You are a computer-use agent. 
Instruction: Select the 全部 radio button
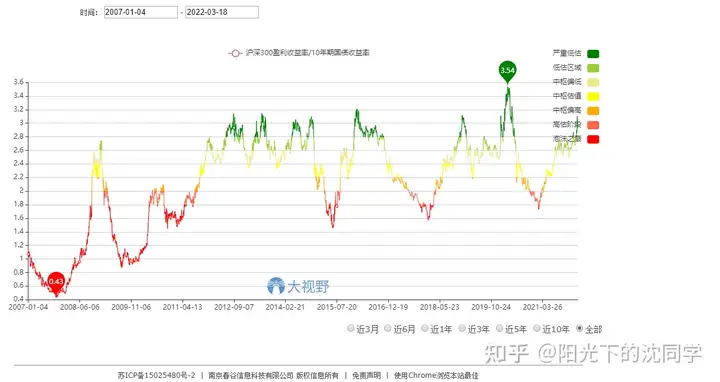pyautogui.click(x=579, y=328)
